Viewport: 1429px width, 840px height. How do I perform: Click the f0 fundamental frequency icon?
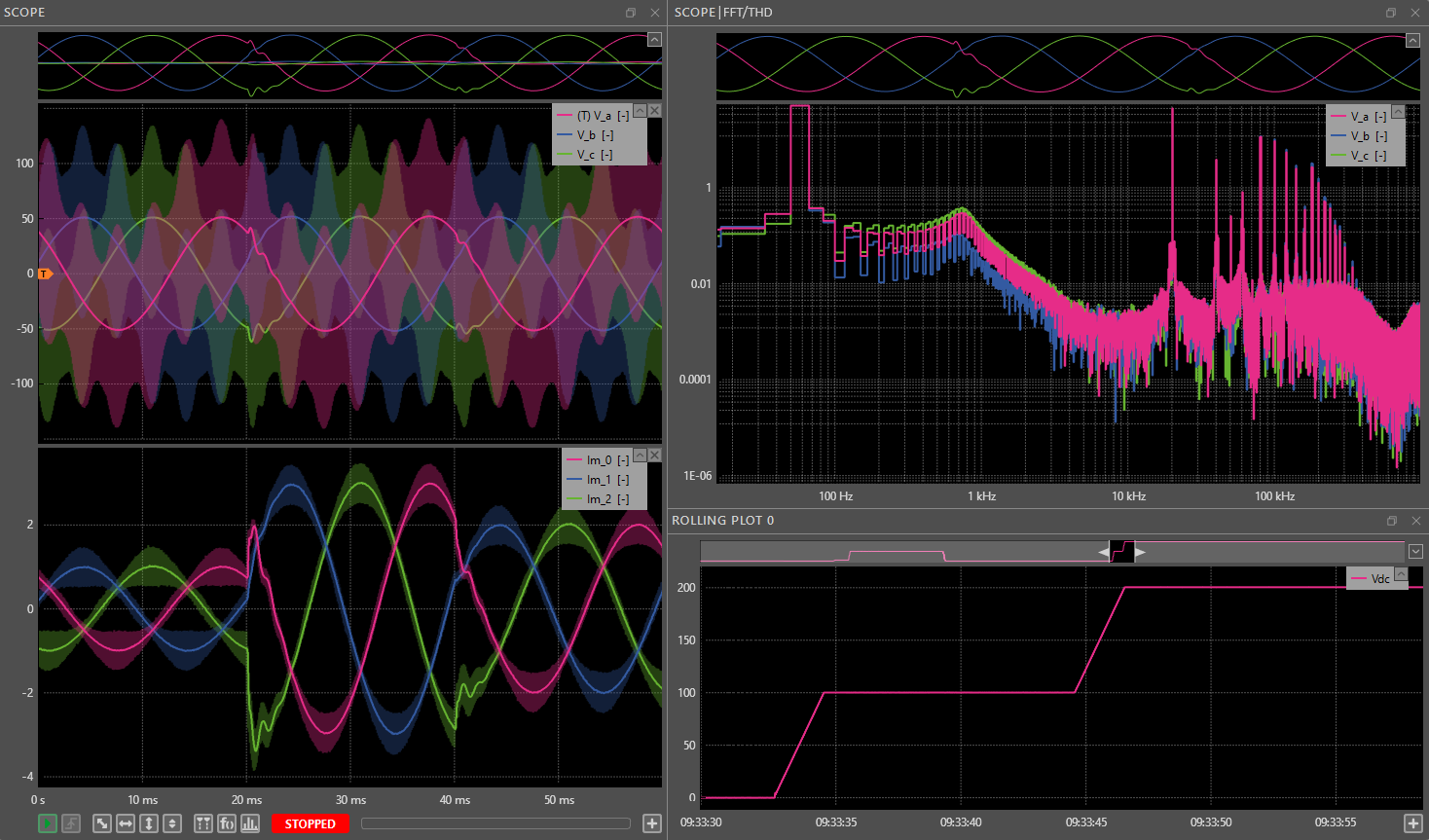[227, 823]
